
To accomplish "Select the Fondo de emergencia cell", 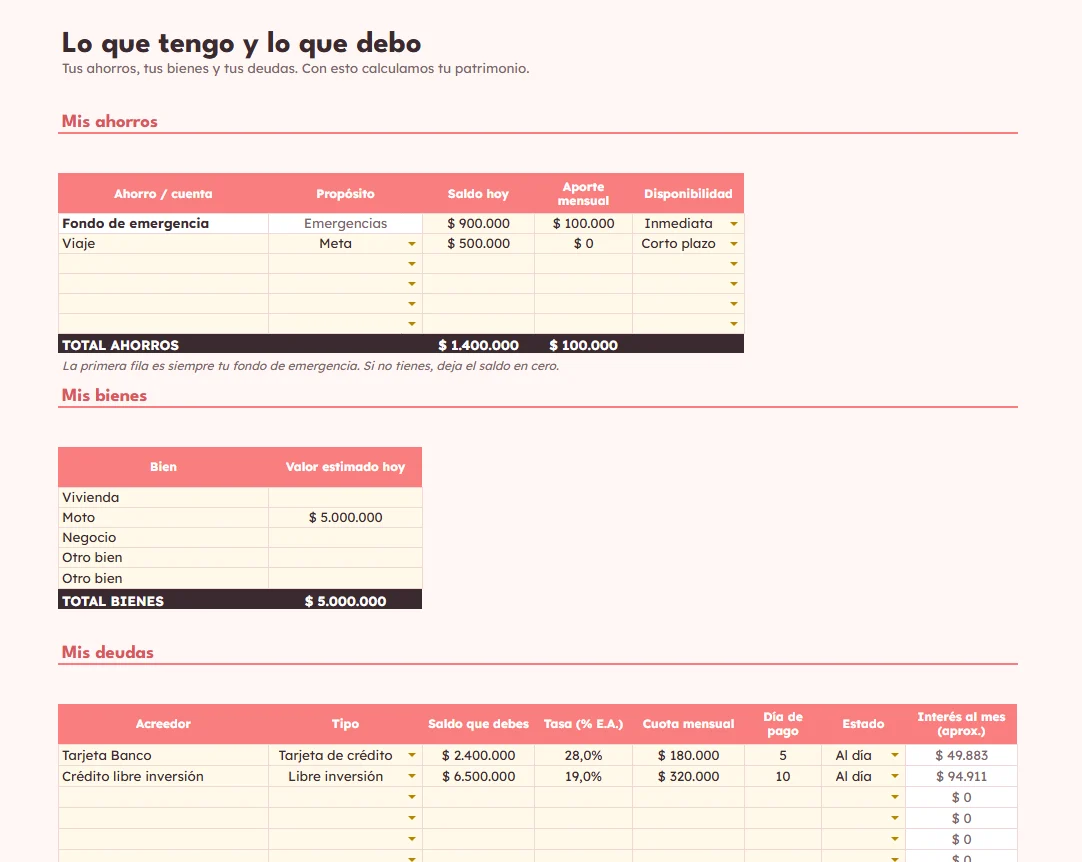I will [x=164, y=224].
